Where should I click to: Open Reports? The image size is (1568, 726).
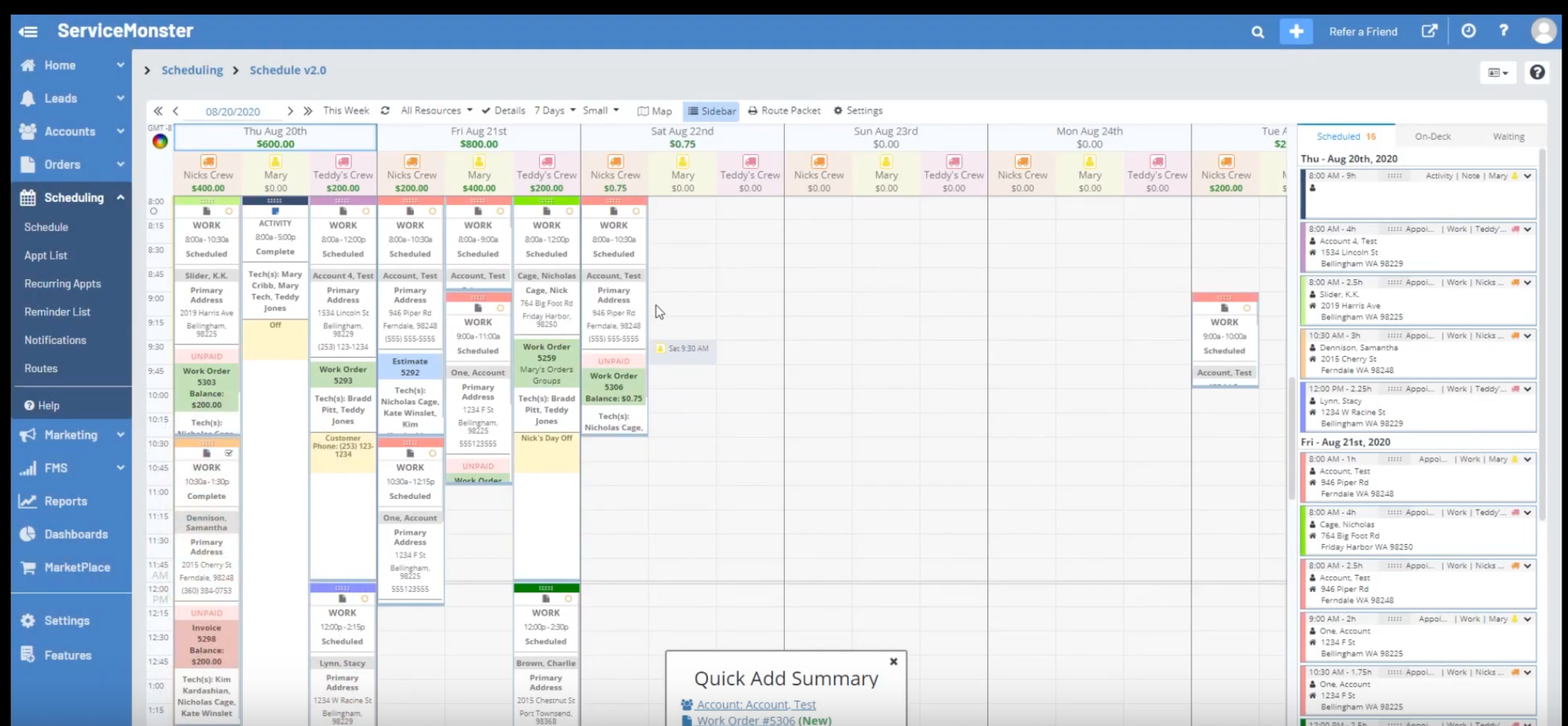coord(65,501)
